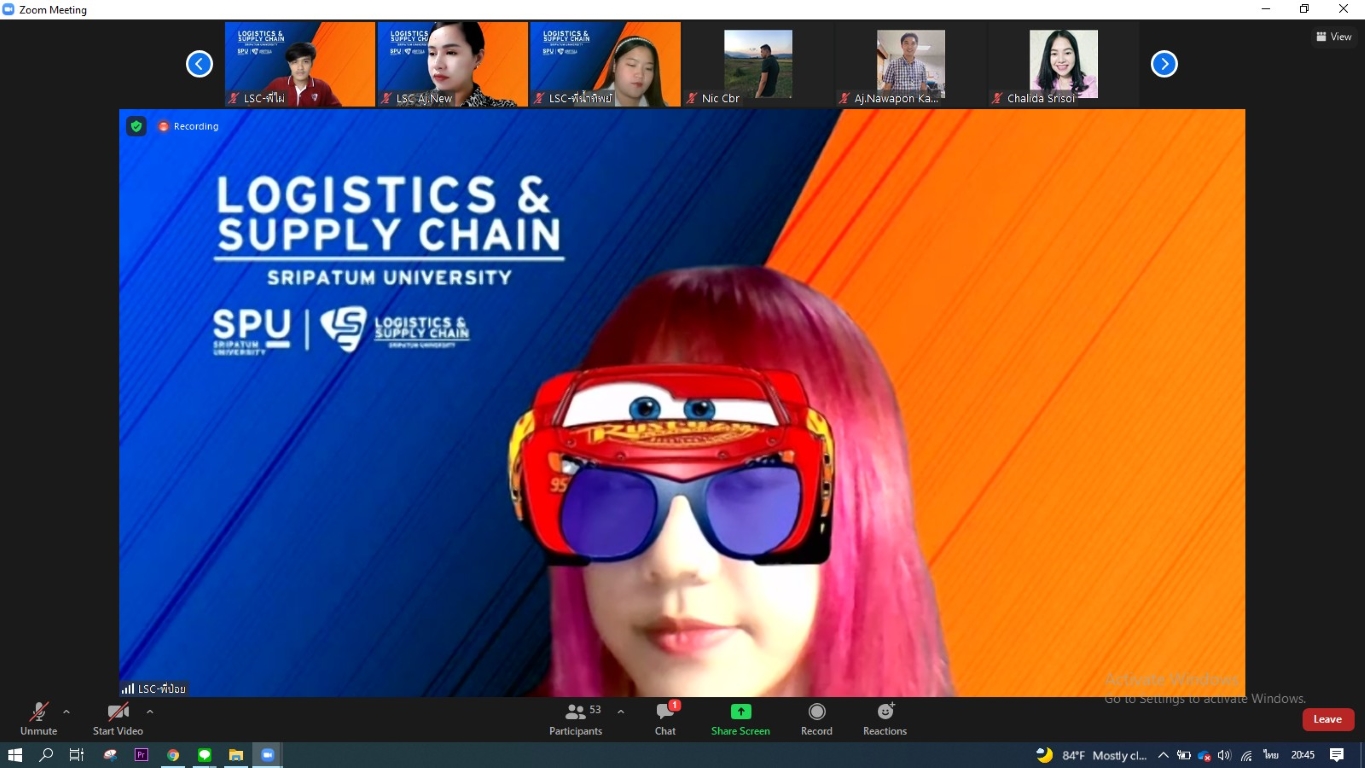Image resolution: width=1365 pixels, height=768 pixels.
Task: Select the Aj.Nawapon participant thumbnail
Action: pyautogui.click(x=910, y=64)
